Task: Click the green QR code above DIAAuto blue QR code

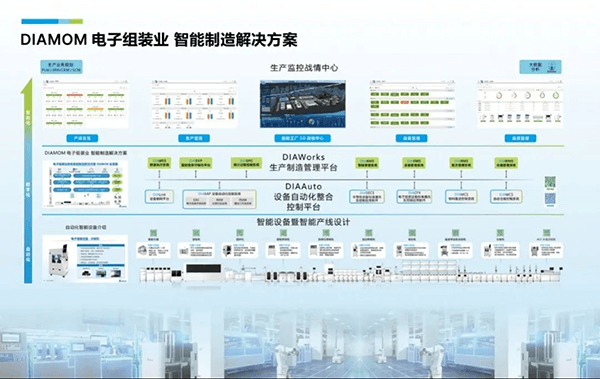Action: click(550, 182)
